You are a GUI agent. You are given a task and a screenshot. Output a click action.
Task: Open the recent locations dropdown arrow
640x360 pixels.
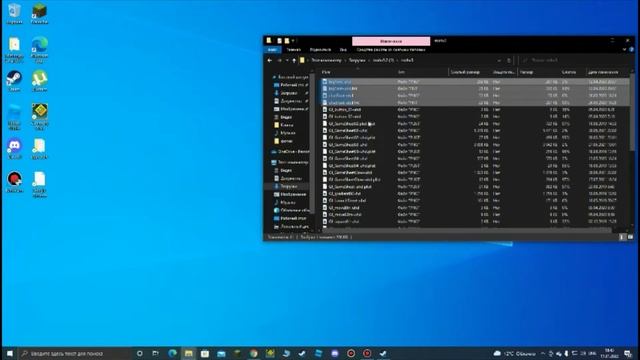tap(287, 60)
